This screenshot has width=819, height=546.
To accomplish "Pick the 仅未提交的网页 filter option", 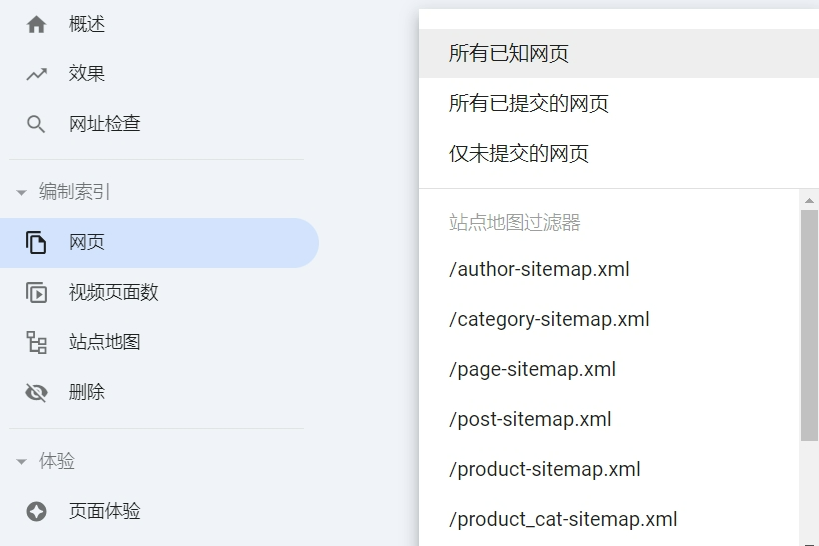I will coord(519,154).
